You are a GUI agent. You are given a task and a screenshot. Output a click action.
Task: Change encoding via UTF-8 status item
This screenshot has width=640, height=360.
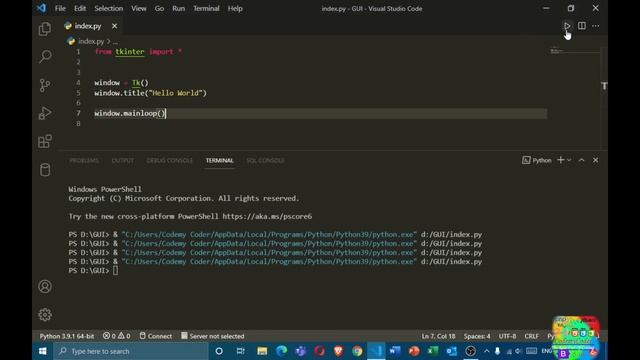pos(507,336)
